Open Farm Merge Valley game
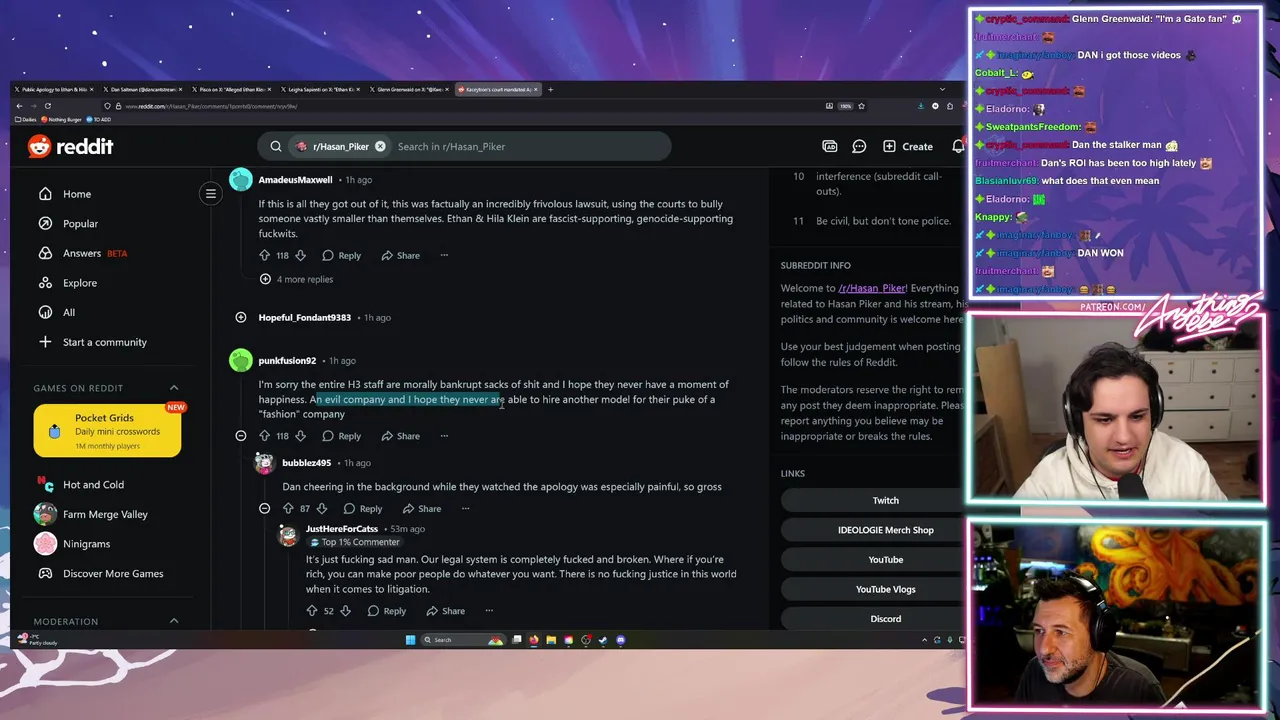1280x720 pixels. pos(107,514)
